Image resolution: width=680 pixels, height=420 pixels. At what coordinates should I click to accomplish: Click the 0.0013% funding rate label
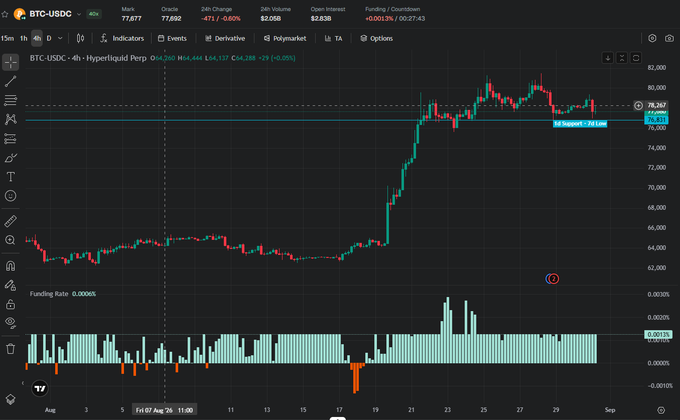(658, 335)
